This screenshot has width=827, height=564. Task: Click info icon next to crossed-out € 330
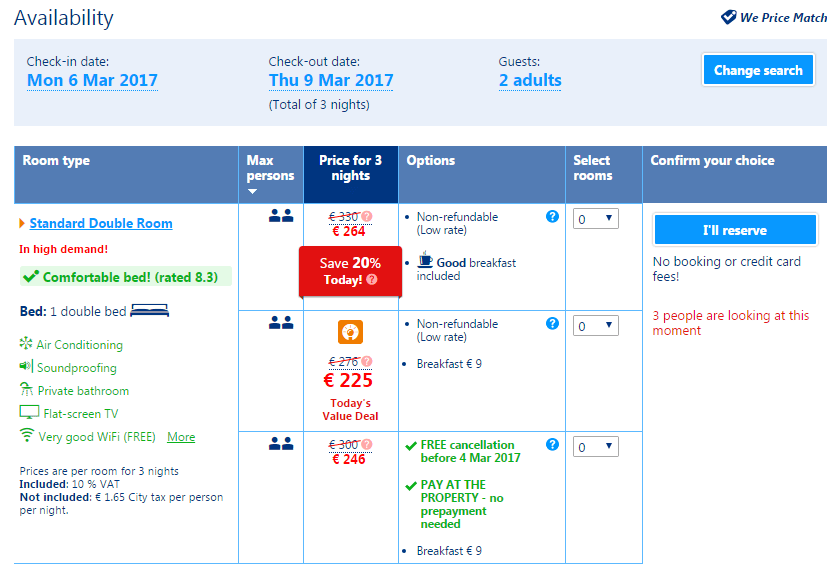(367, 216)
